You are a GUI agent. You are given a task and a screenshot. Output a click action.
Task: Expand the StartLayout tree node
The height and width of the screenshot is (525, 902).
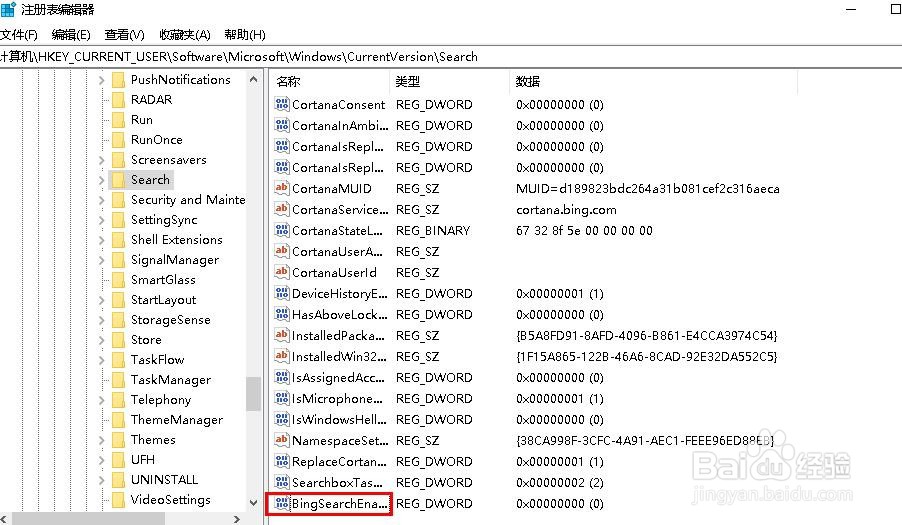coord(101,300)
